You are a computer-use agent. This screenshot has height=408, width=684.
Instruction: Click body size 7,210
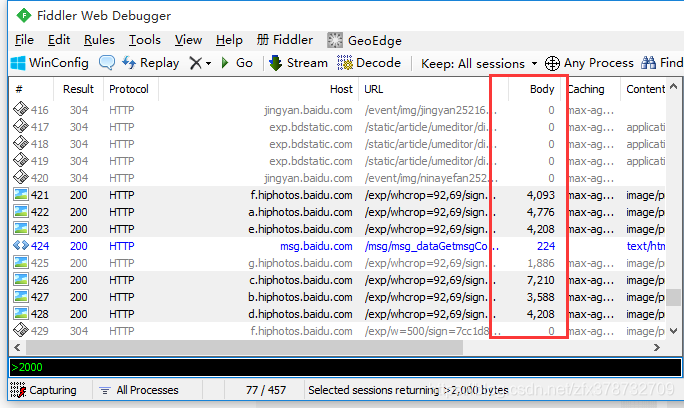pos(540,280)
